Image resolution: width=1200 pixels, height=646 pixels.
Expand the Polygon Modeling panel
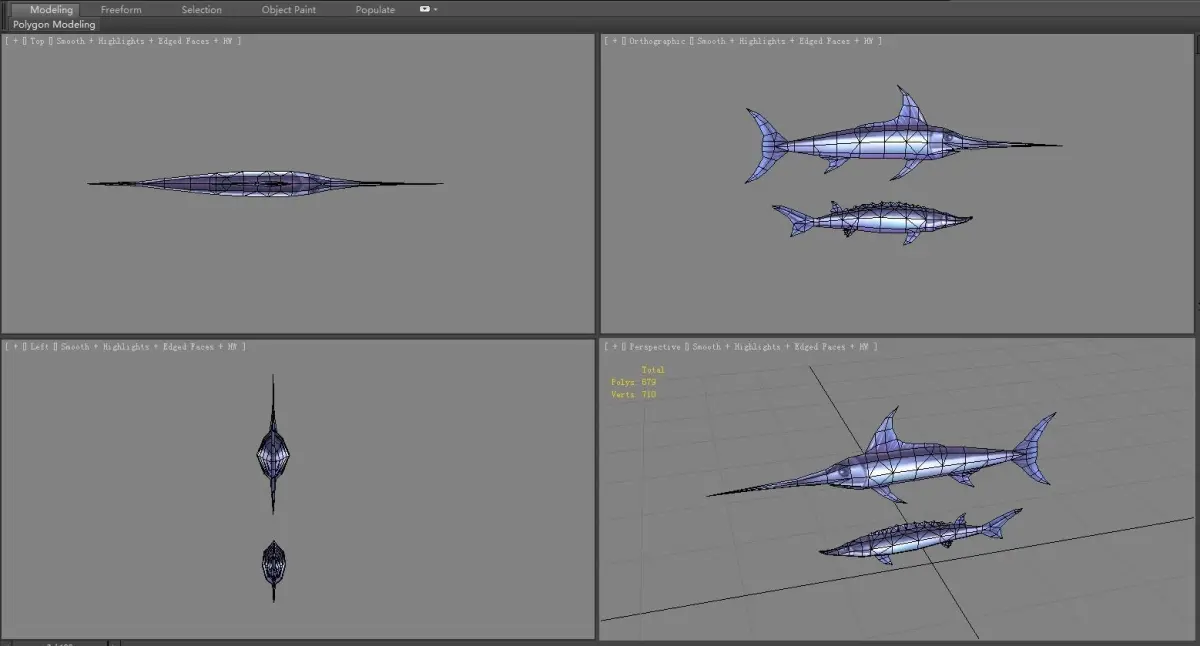tap(54, 24)
